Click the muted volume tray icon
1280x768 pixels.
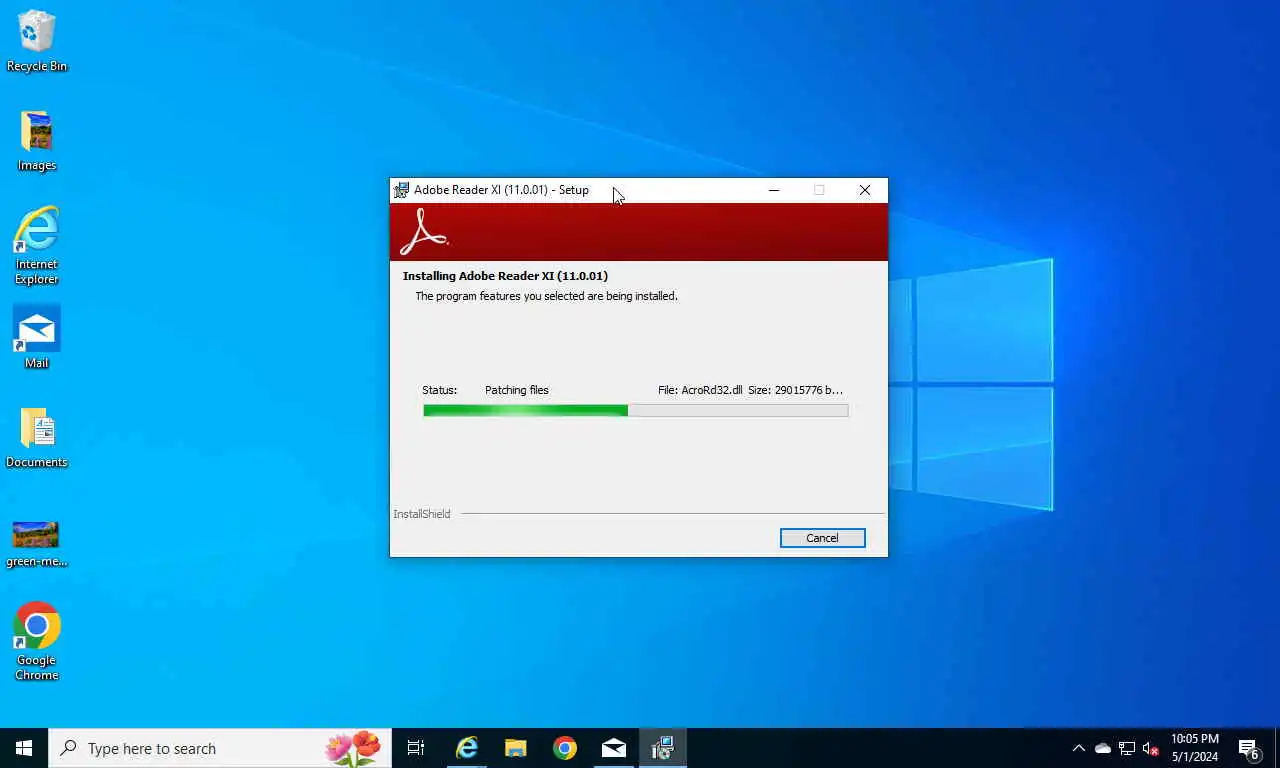pos(1151,748)
